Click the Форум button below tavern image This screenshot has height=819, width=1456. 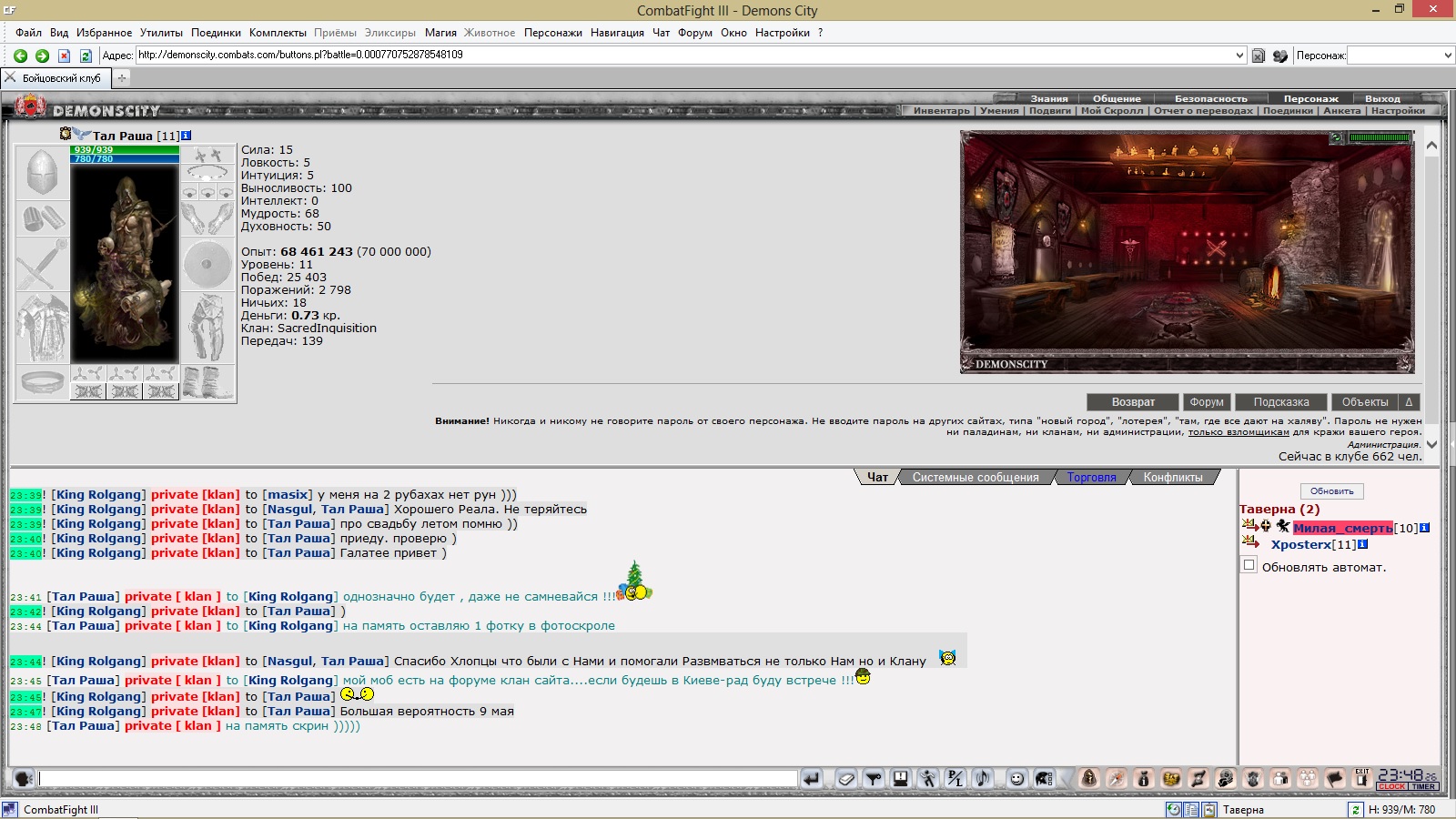coord(1207,402)
